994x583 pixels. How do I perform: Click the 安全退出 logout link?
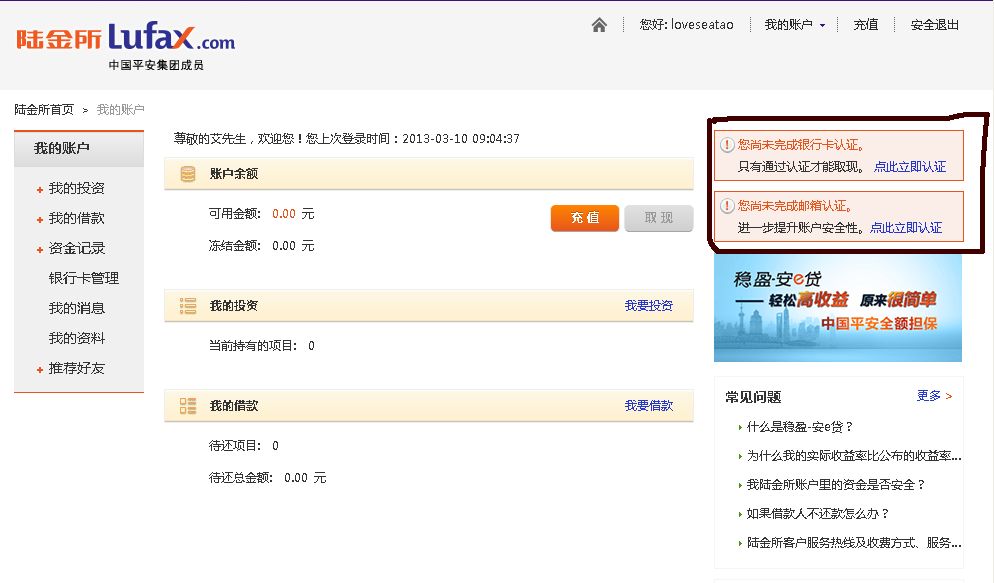tap(934, 25)
